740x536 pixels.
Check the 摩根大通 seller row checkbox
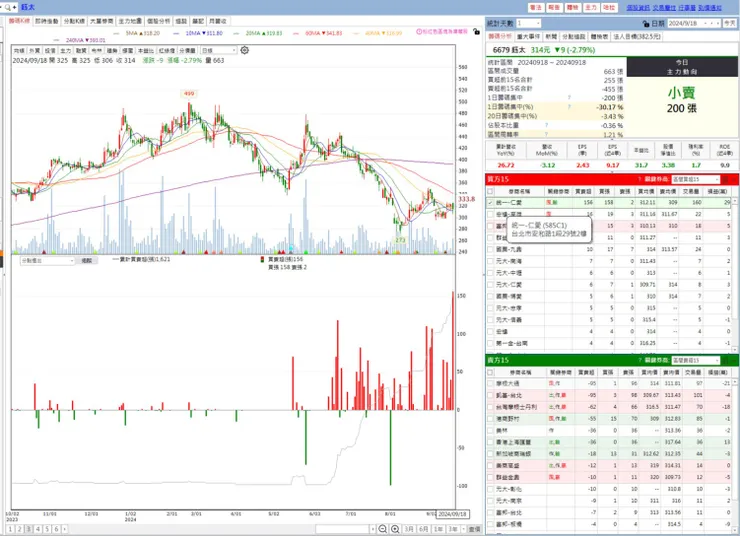tap(490, 384)
